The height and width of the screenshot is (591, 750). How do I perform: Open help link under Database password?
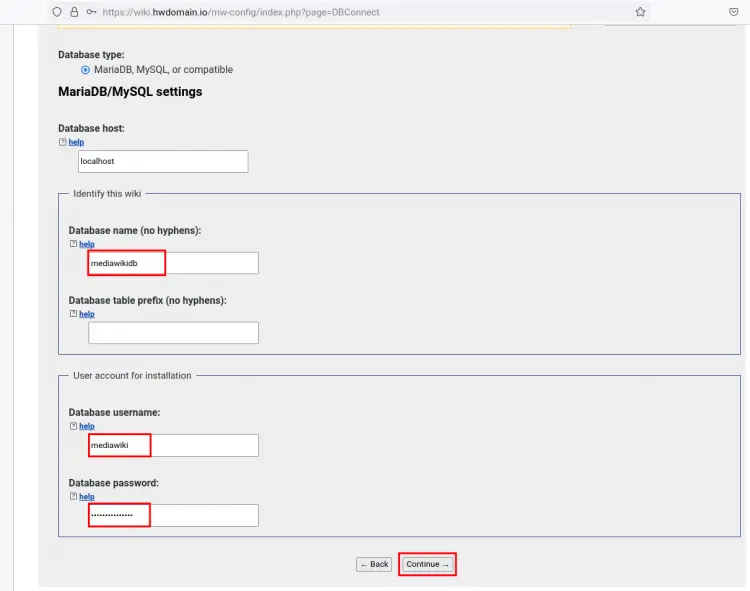pos(87,497)
